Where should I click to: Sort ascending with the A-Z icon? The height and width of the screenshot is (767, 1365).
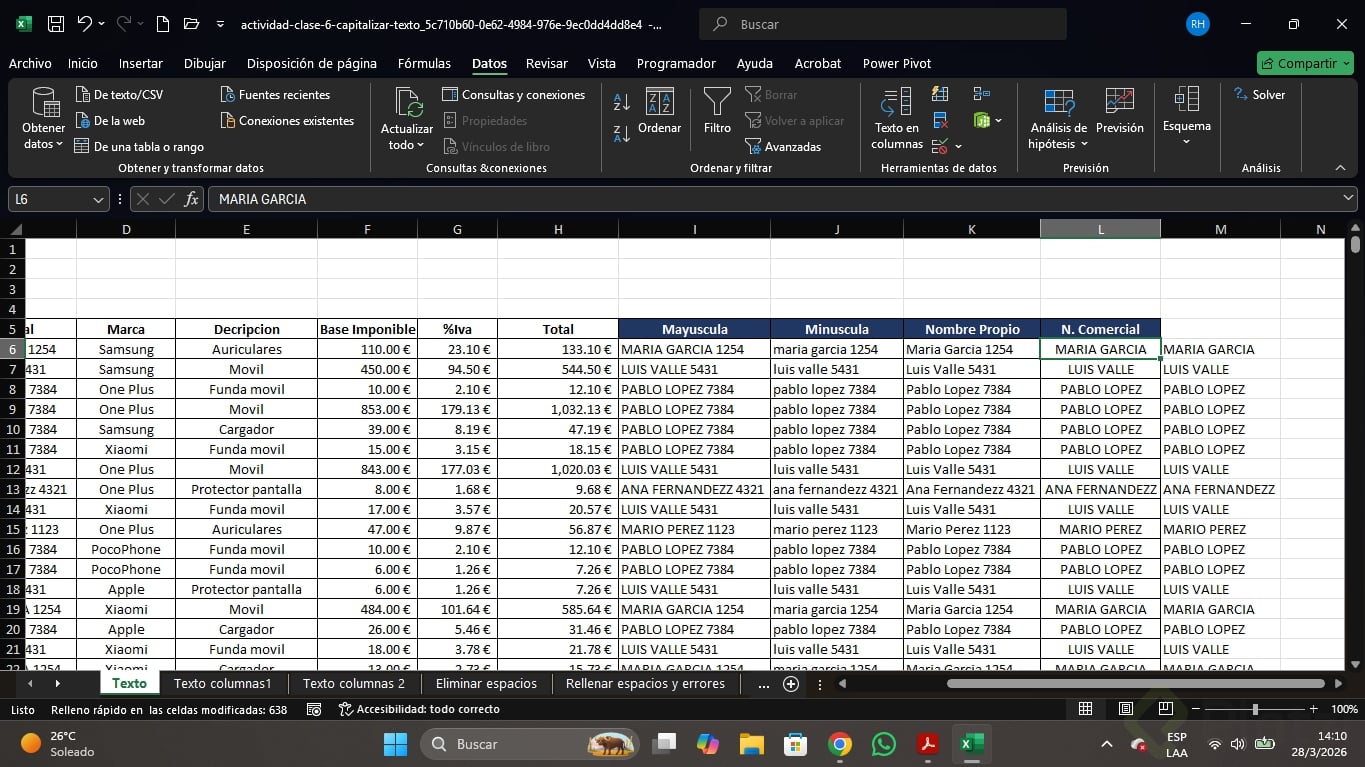pos(621,102)
